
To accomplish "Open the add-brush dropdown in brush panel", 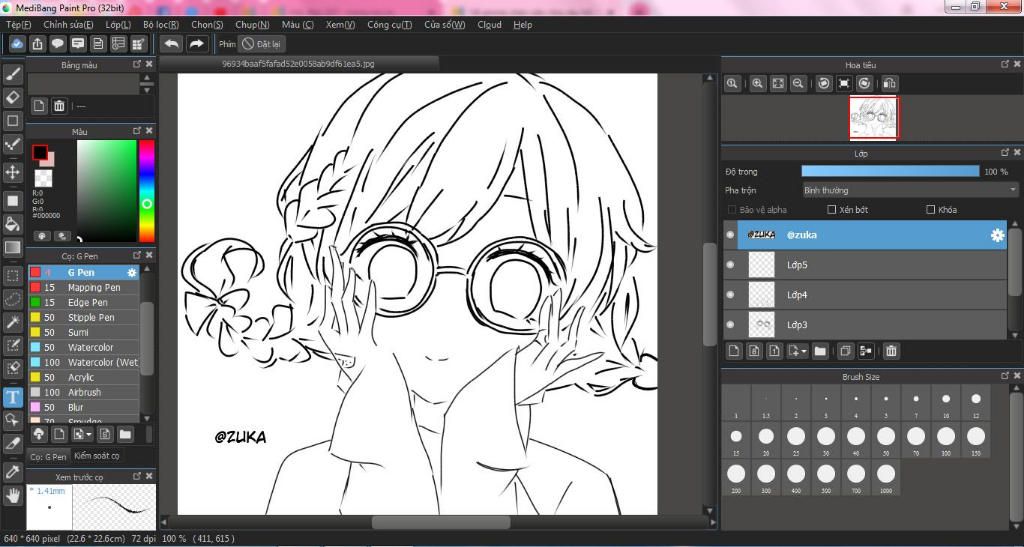I will click(88, 434).
